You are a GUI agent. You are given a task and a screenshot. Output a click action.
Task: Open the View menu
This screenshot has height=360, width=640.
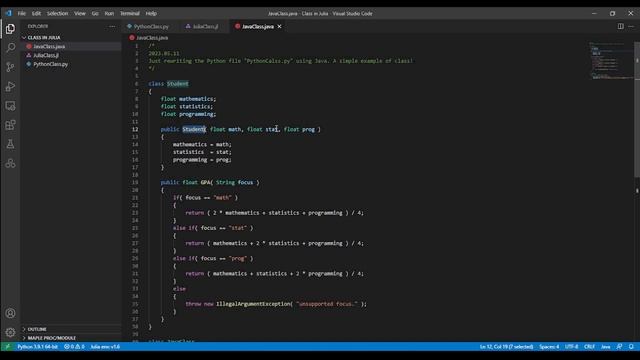(80, 13)
